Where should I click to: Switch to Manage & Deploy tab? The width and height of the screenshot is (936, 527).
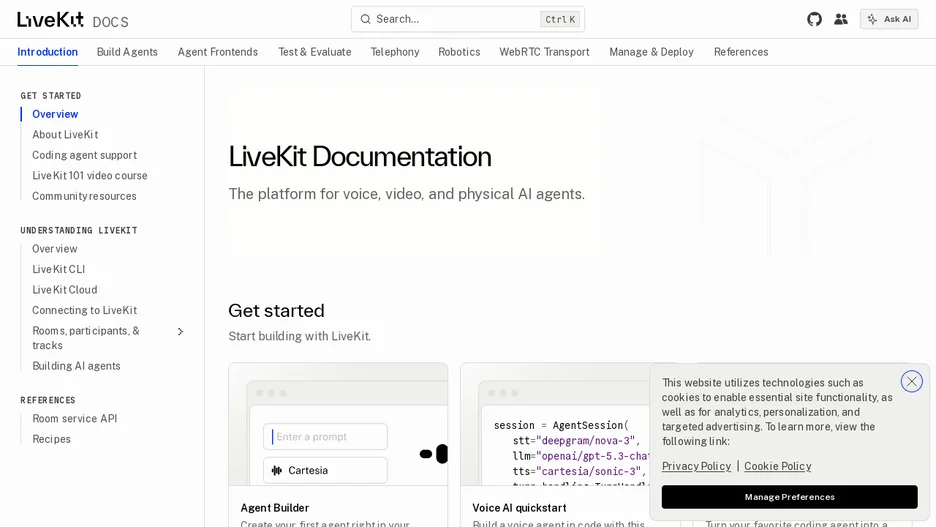pyautogui.click(x=651, y=52)
